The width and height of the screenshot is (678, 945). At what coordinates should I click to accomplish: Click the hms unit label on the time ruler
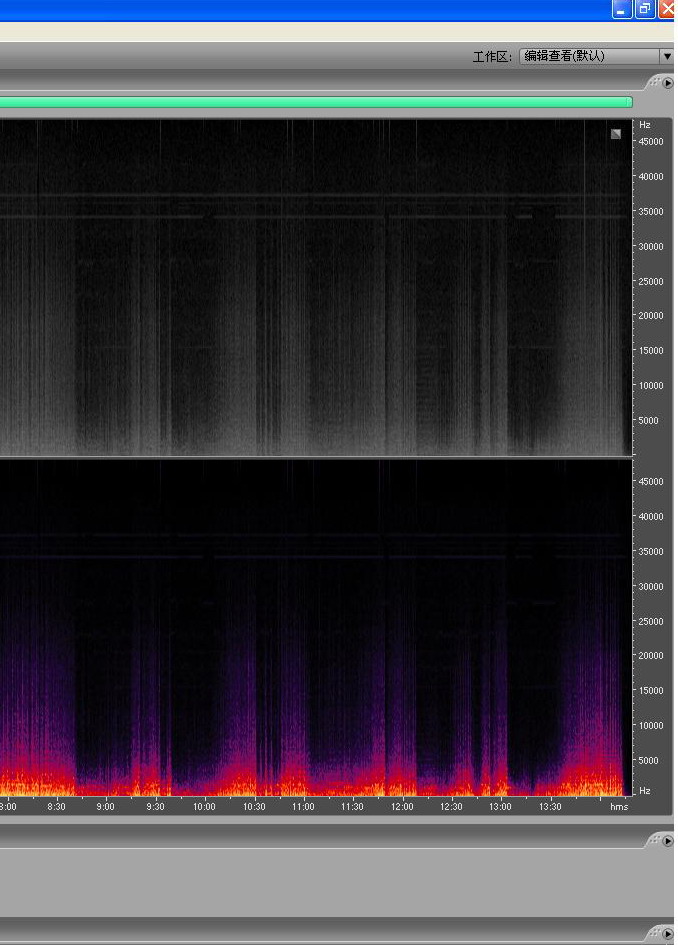(x=619, y=806)
